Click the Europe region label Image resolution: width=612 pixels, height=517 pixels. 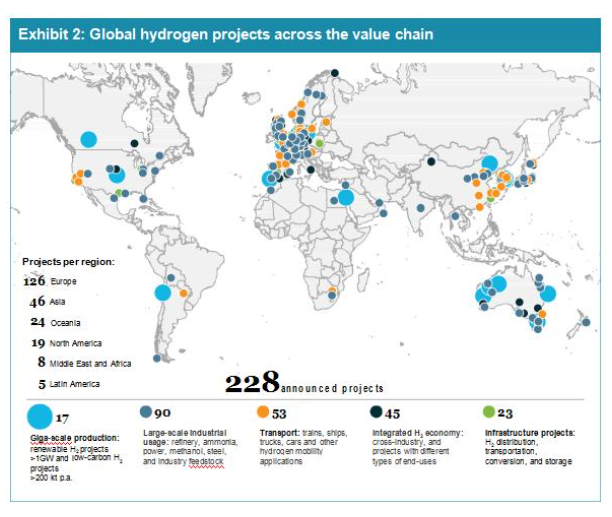pos(63,282)
